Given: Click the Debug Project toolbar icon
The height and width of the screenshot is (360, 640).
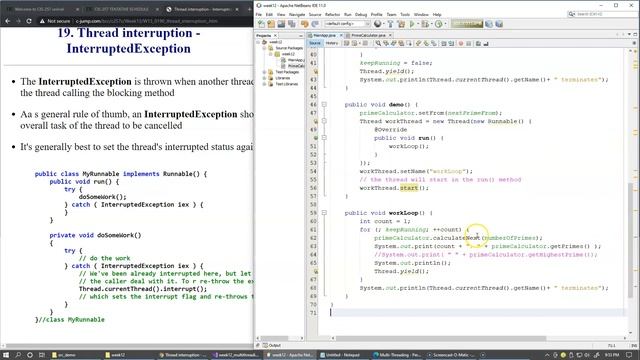Looking at the screenshot, I should (x=425, y=24).
